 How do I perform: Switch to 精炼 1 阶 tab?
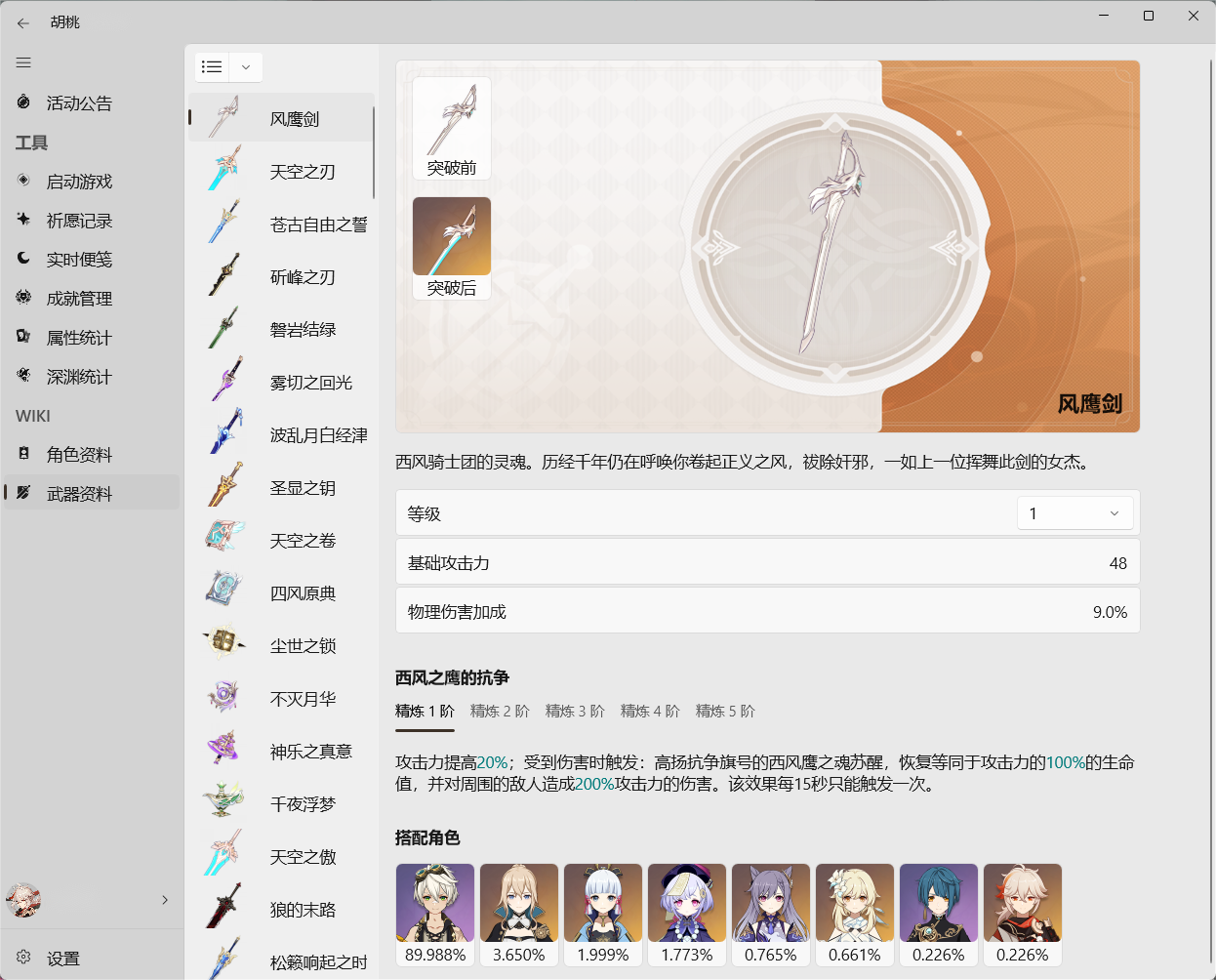(x=425, y=712)
